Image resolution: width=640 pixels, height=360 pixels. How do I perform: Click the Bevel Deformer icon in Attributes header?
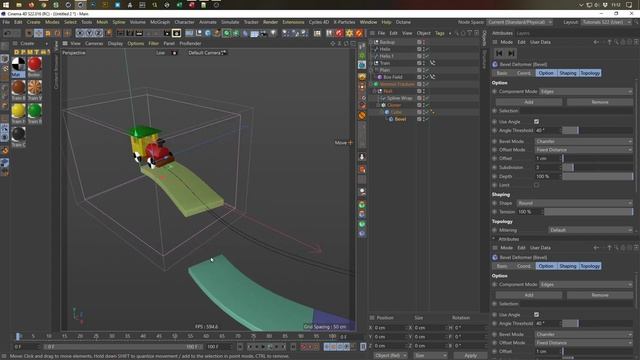[x=495, y=64]
